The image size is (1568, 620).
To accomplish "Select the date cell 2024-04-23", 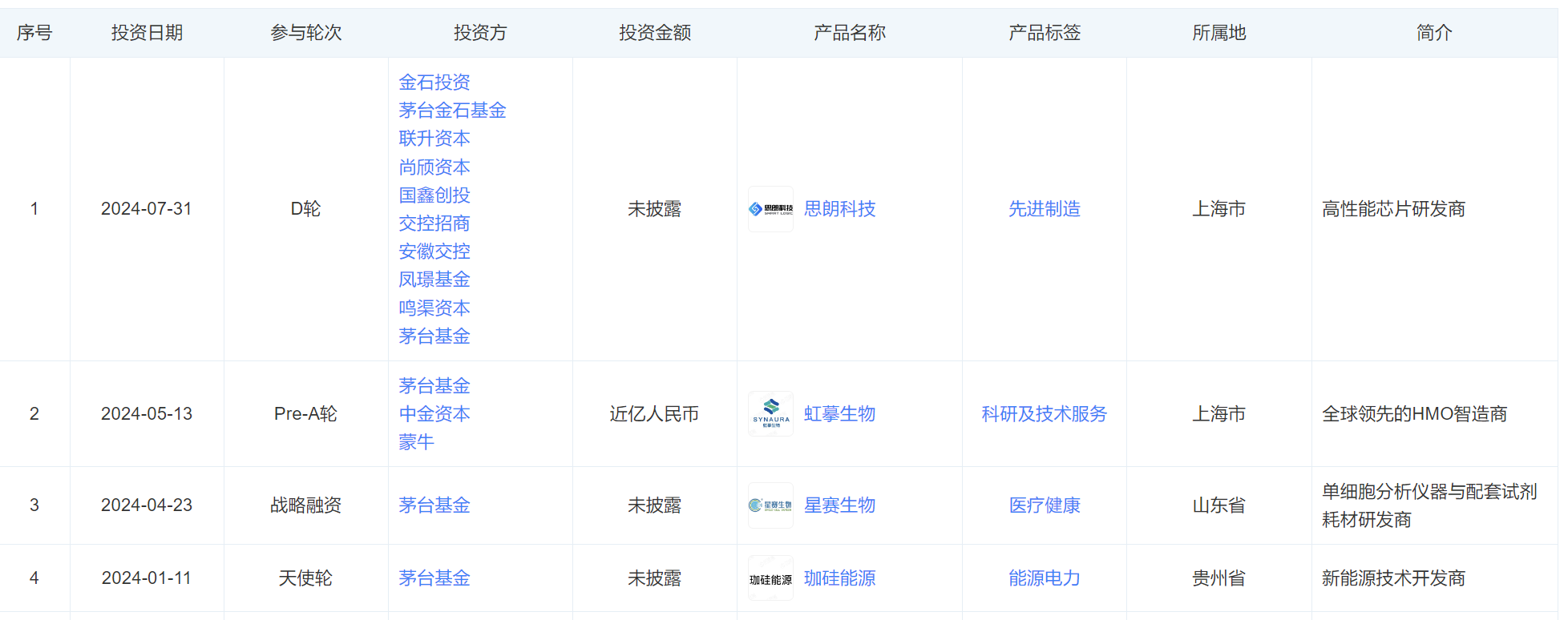I will [147, 505].
